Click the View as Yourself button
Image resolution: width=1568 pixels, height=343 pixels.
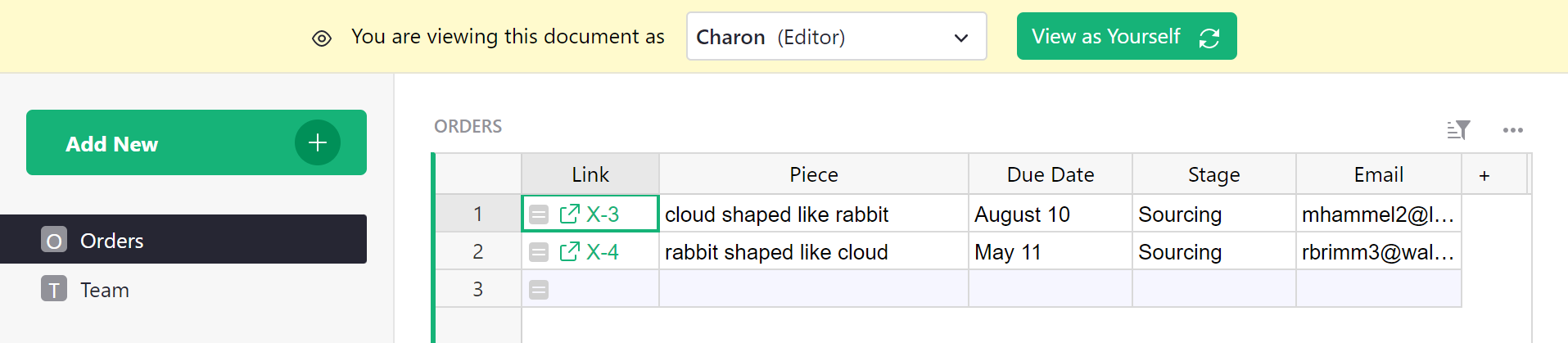click(1126, 37)
